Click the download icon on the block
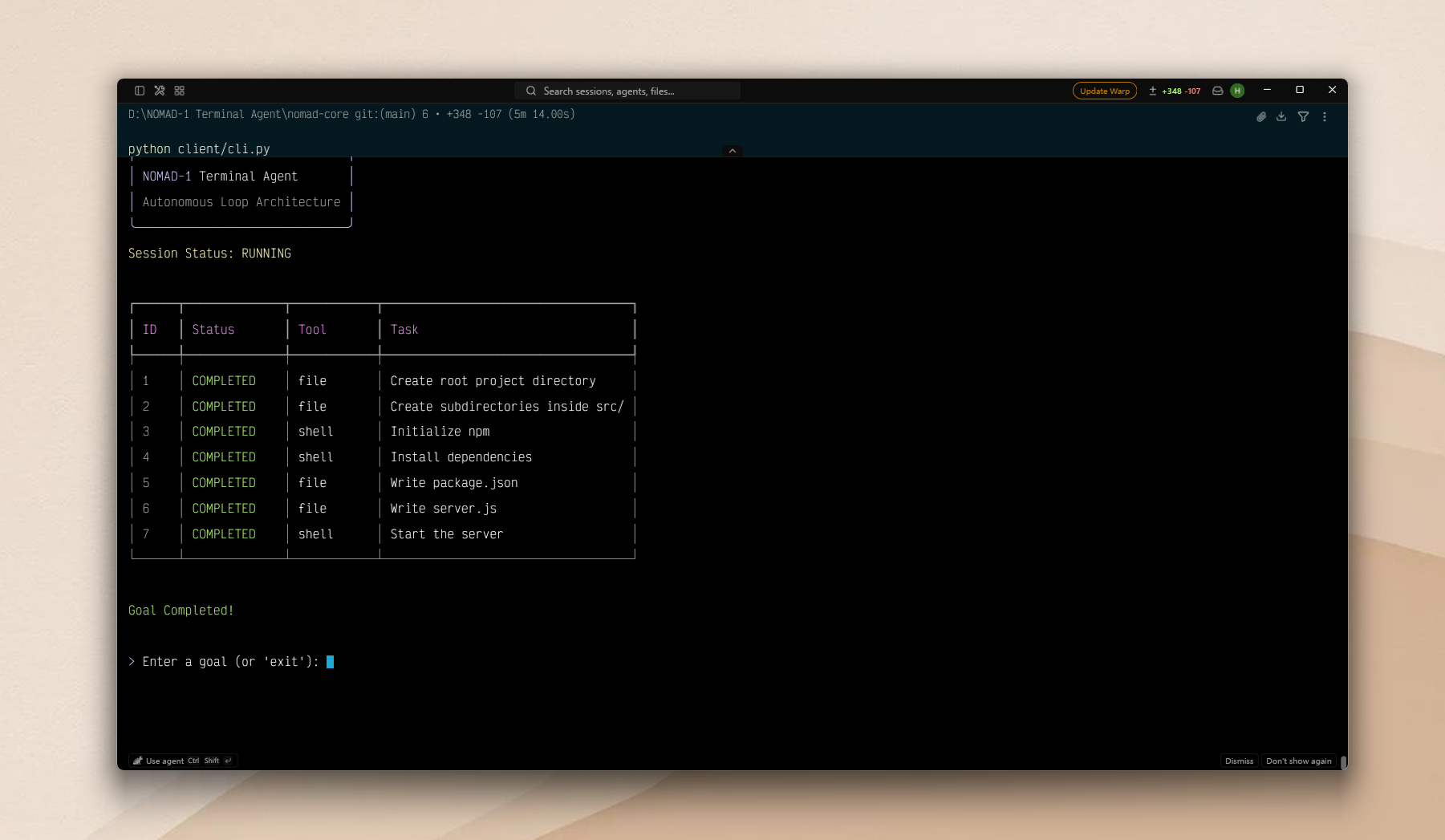Viewport: 1445px width, 840px height. click(1281, 117)
